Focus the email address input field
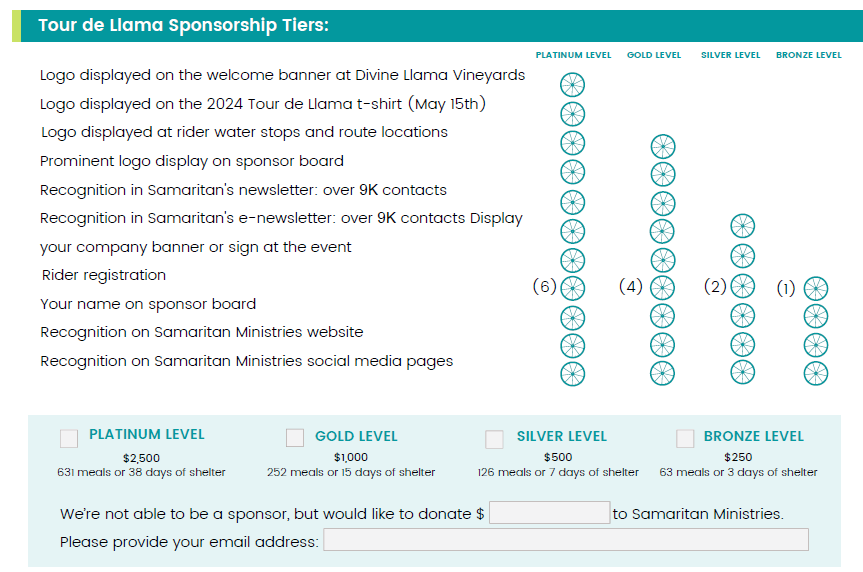Screen dimensions: 863x572 click(x=565, y=540)
